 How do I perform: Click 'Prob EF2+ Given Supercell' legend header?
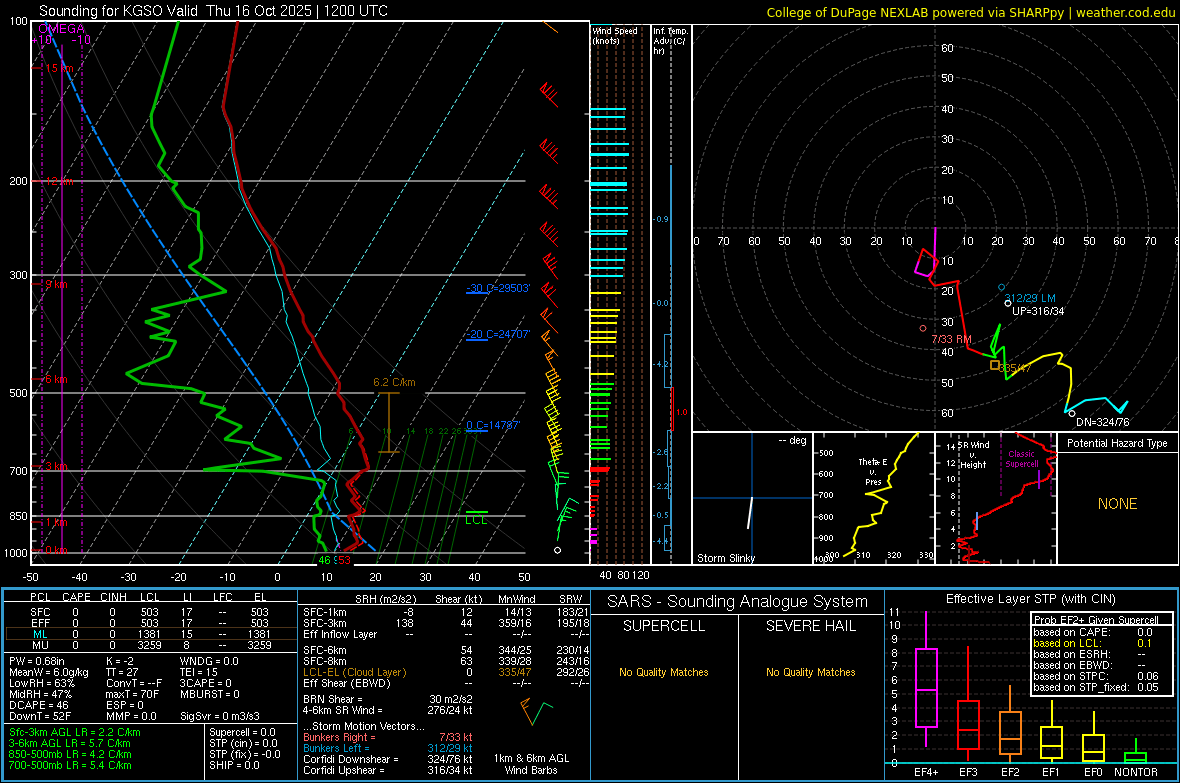(1096, 620)
